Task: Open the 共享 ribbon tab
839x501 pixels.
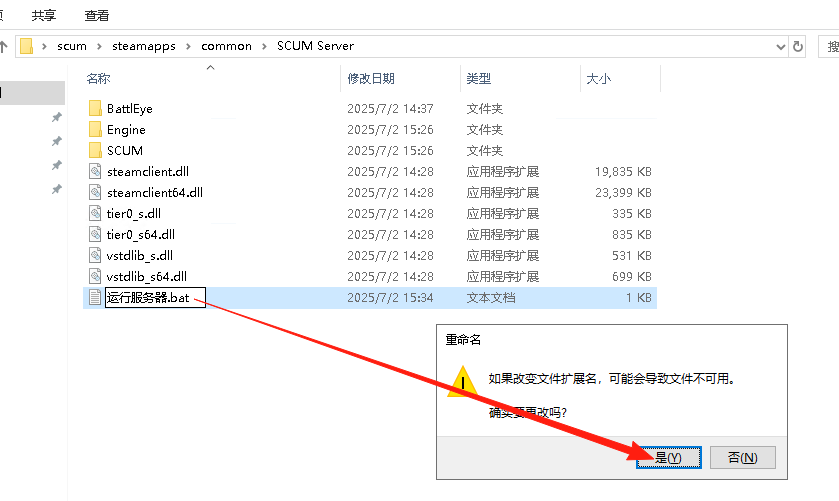Action: [x=44, y=15]
